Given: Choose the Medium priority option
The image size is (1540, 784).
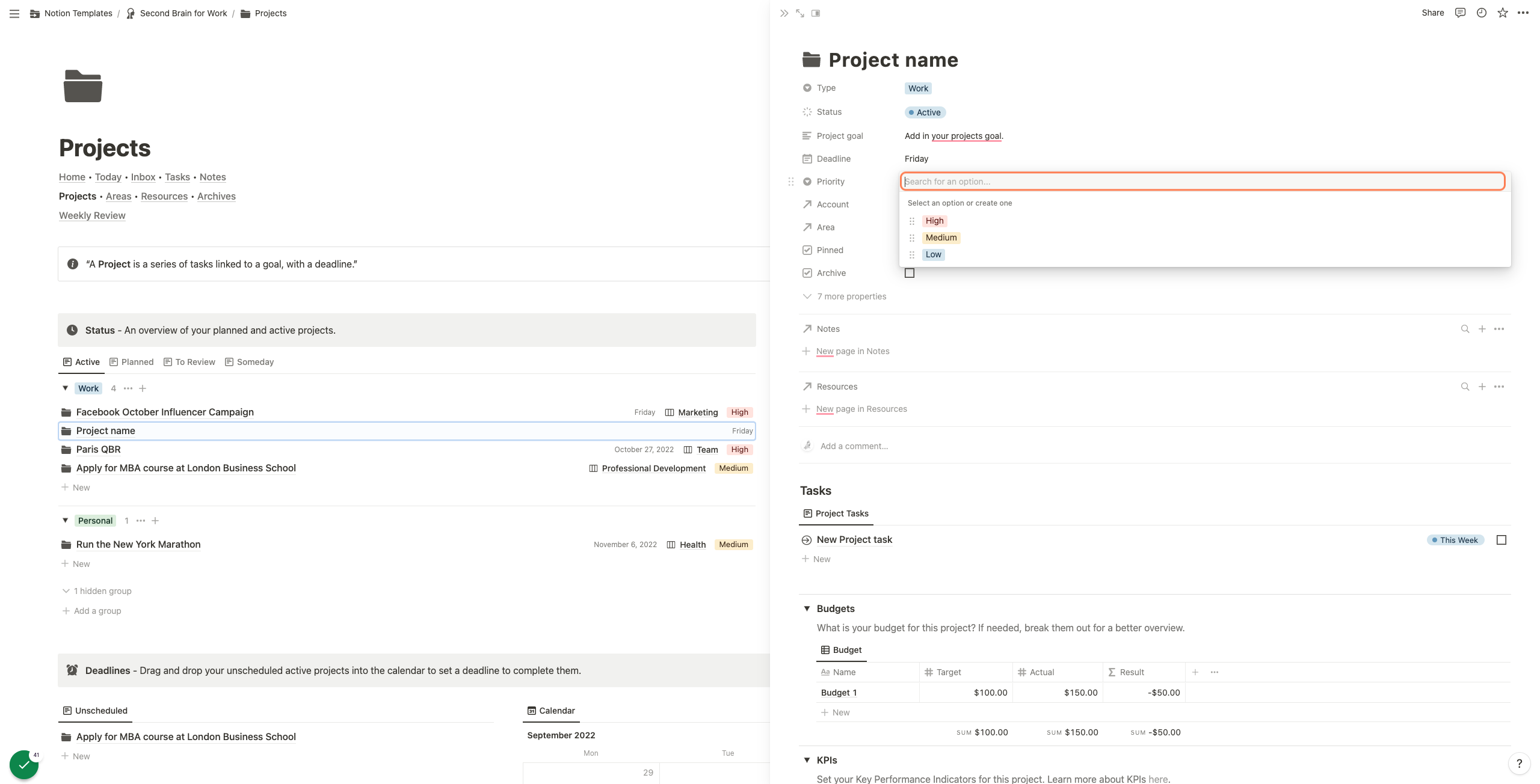Looking at the screenshot, I should click(x=941, y=237).
